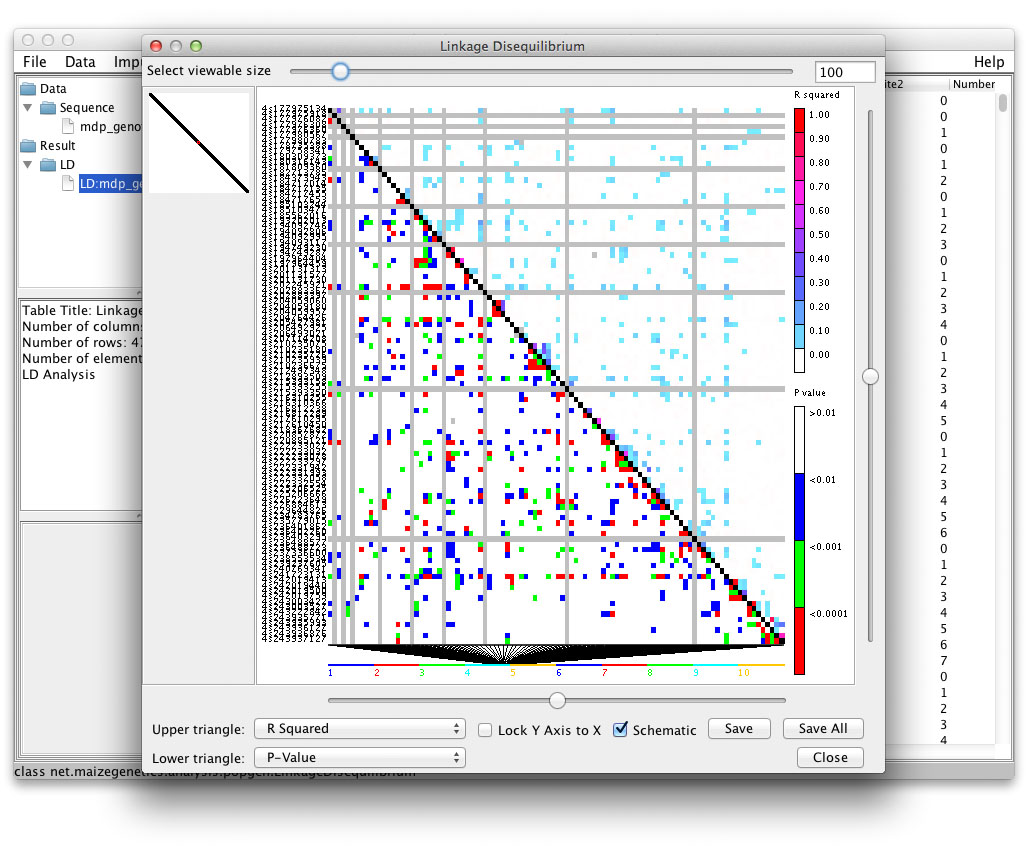Click the red R squared 1.00 legend swatch
This screenshot has width=1028, height=852.
(800, 121)
